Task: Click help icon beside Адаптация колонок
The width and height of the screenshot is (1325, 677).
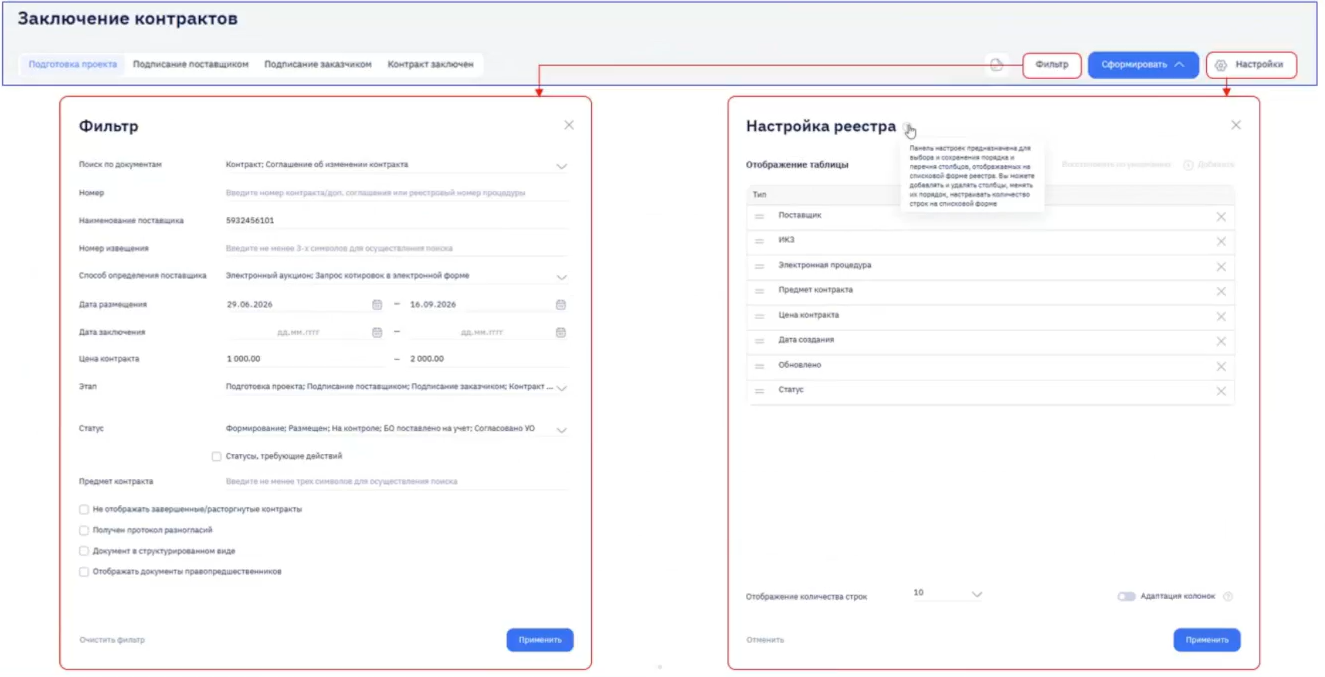Action: click(x=1228, y=597)
